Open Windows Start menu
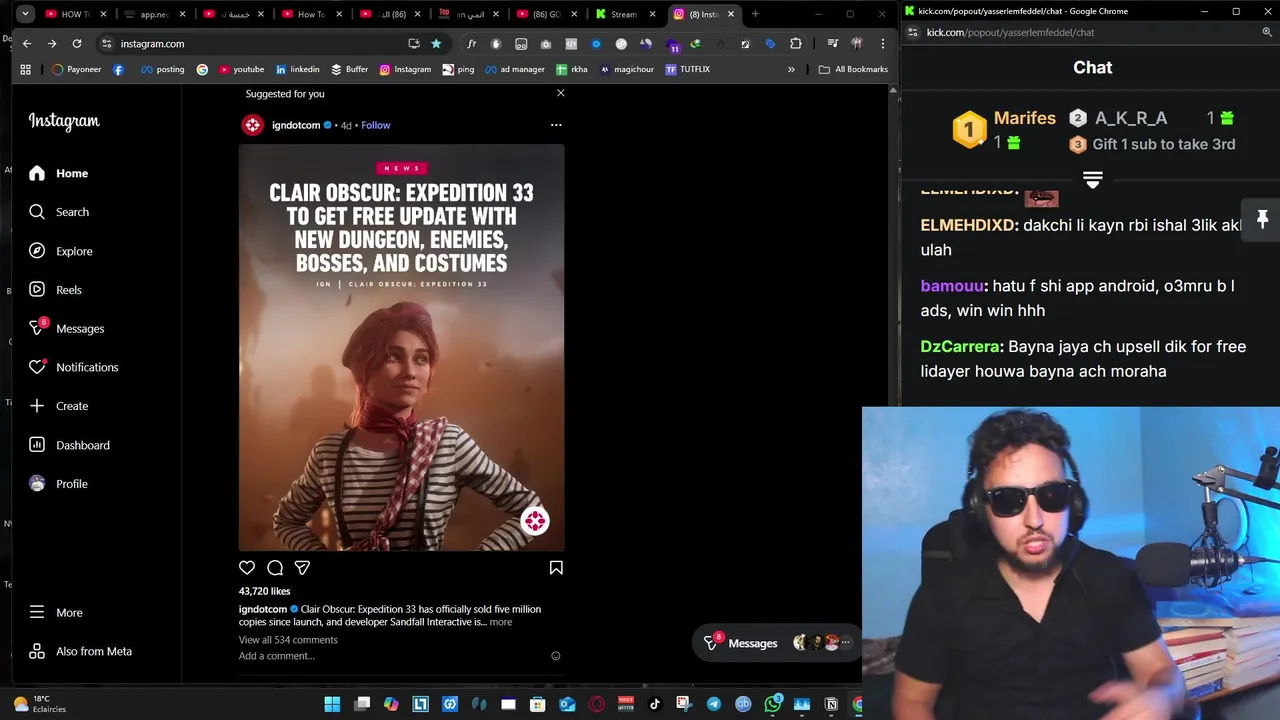The width and height of the screenshot is (1280, 720). pos(332,704)
